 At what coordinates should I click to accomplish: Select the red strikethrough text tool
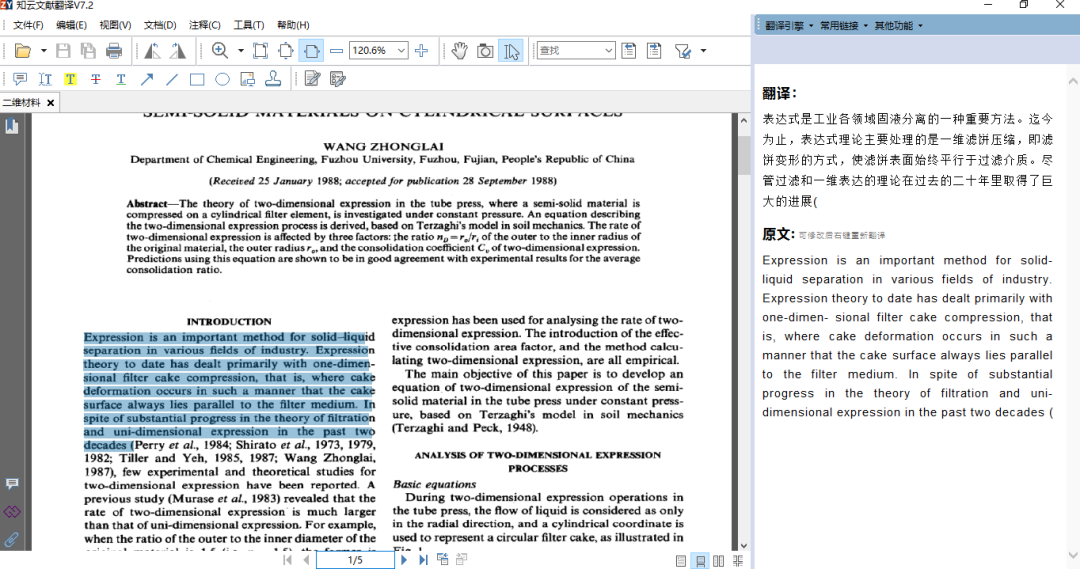(x=96, y=79)
